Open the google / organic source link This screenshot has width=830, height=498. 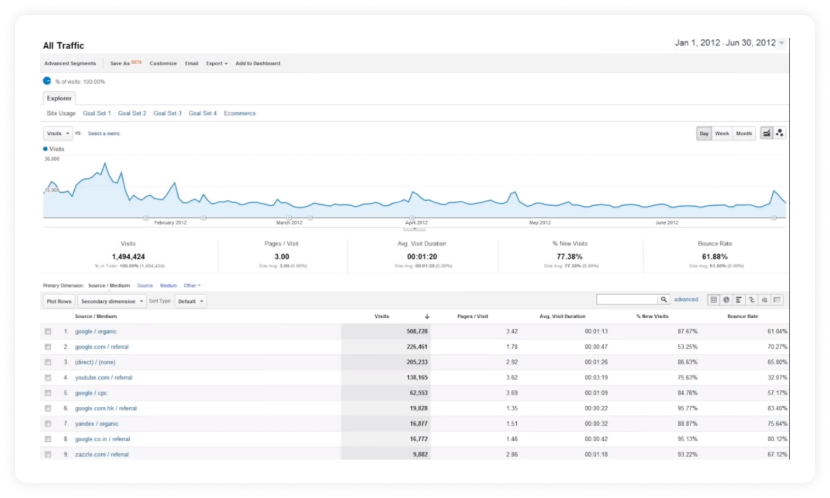(96, 331)
